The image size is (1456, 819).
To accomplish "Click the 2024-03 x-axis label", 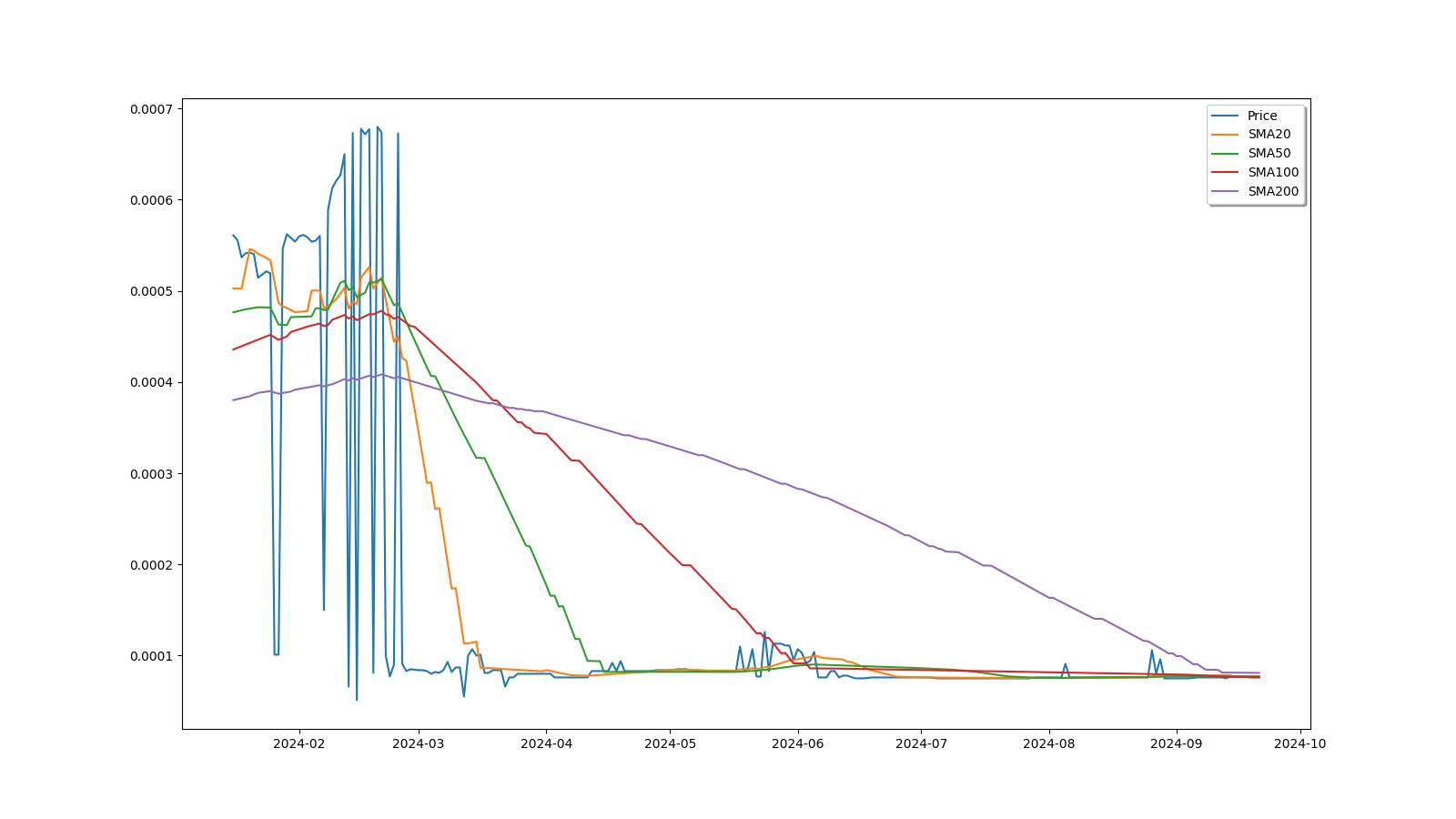I will click(x=419, y=743).
